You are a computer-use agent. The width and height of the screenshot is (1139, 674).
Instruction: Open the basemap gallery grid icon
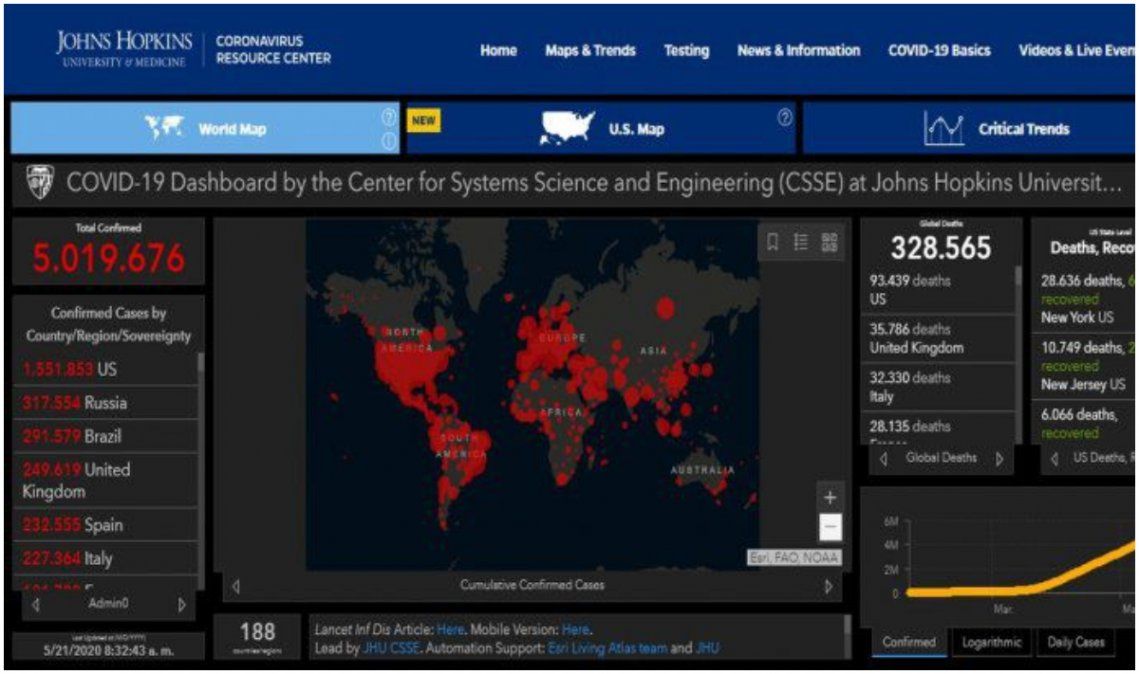coord(829,242)
